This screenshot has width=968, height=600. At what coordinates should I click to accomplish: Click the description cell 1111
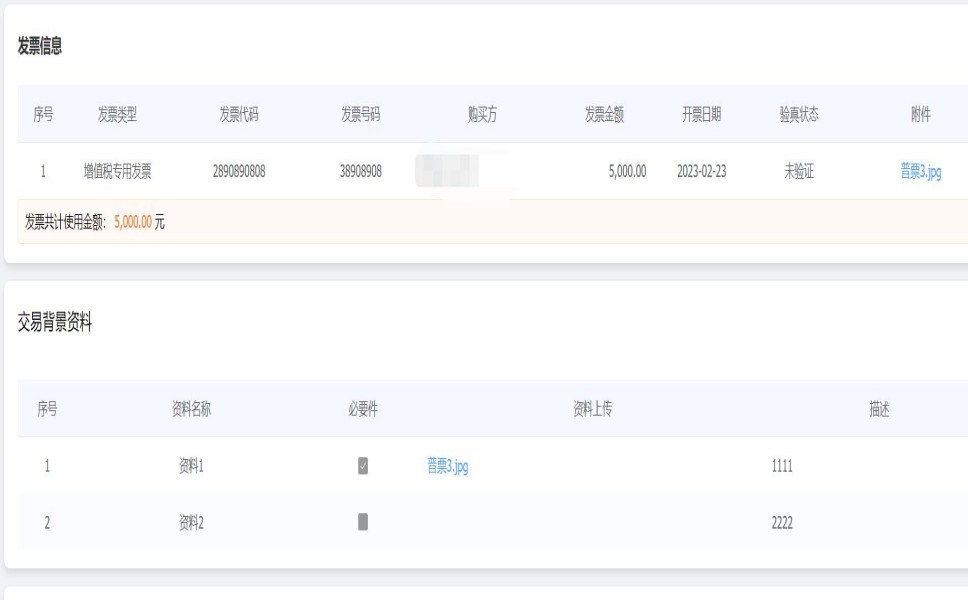click(x=782, y=466)
